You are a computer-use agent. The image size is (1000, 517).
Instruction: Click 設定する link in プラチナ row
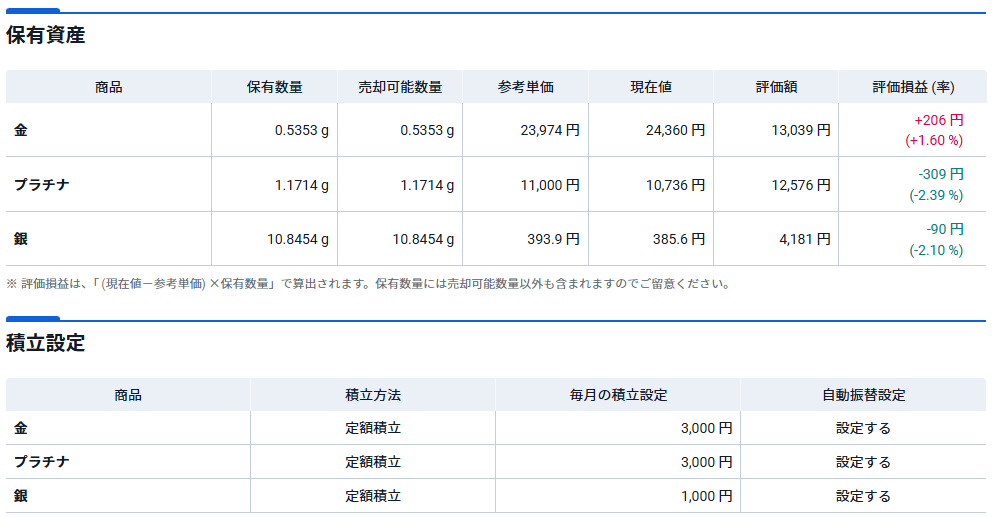[863, 462]
